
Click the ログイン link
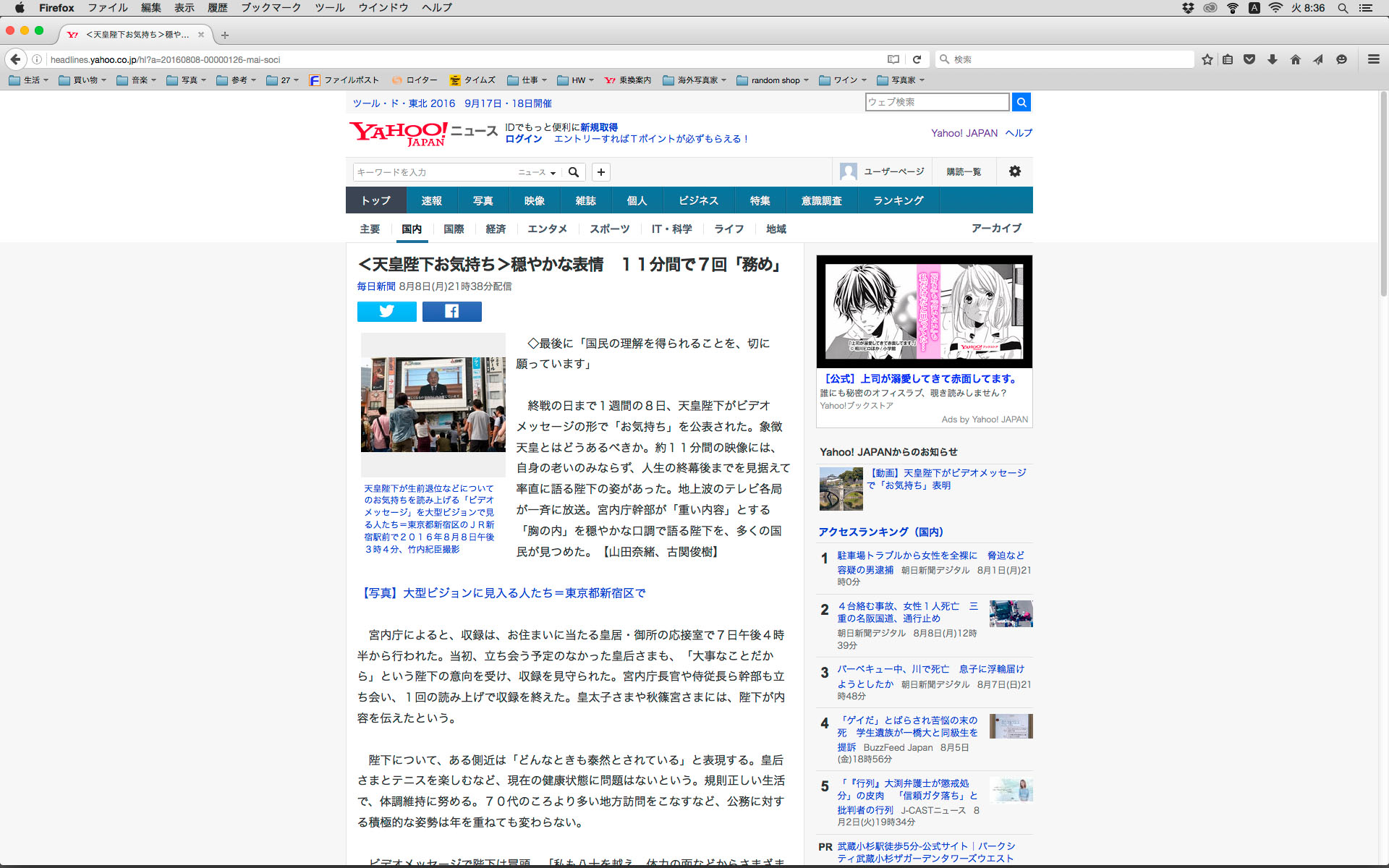(523, 139)
